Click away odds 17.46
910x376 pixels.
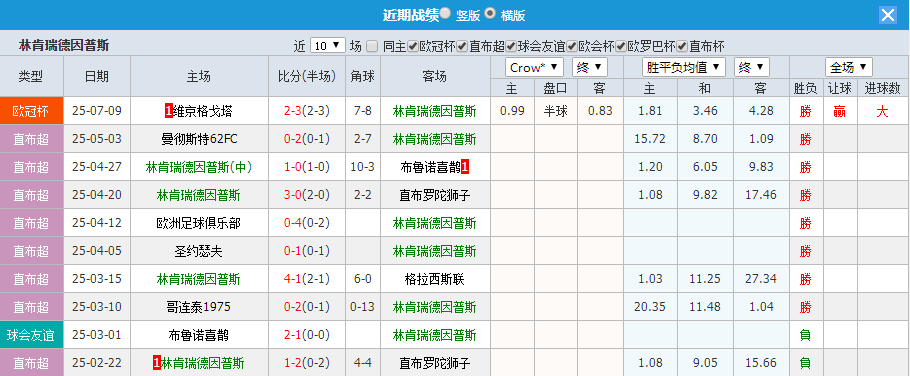click(x=761, y=195)
